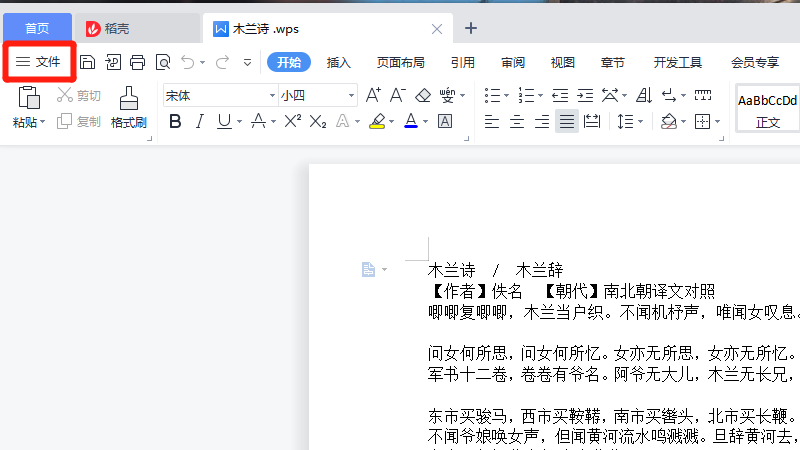Image resolution: width=800 pixels, height=450 pixels.
Task: Toggle italic formatting
Action: [x=199, y=122]
